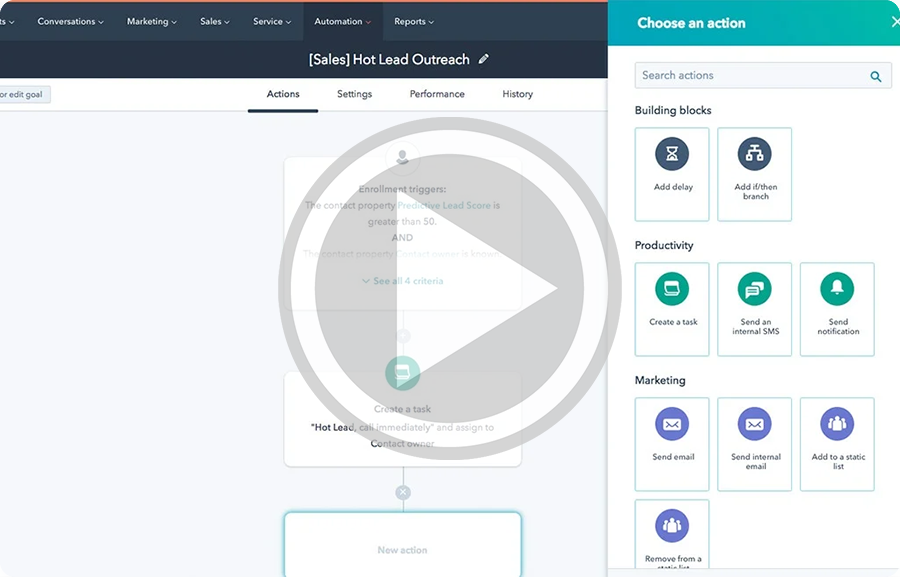Open the Create a task workflow card
Viewport: 900px width, 577px height.
(x=403, y=419)
